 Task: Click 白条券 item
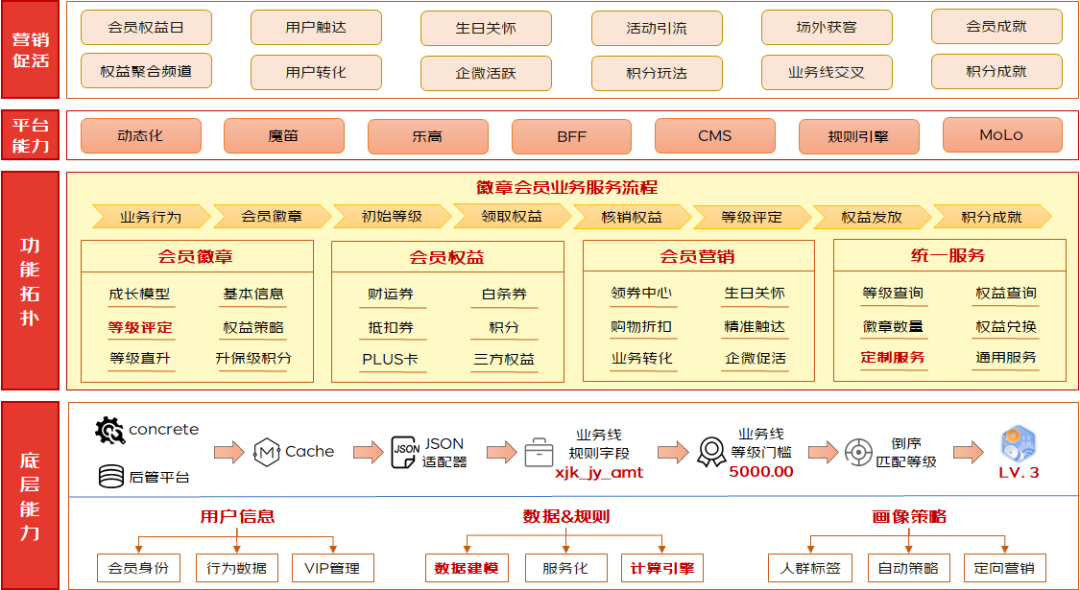click(x=504, y=294)
